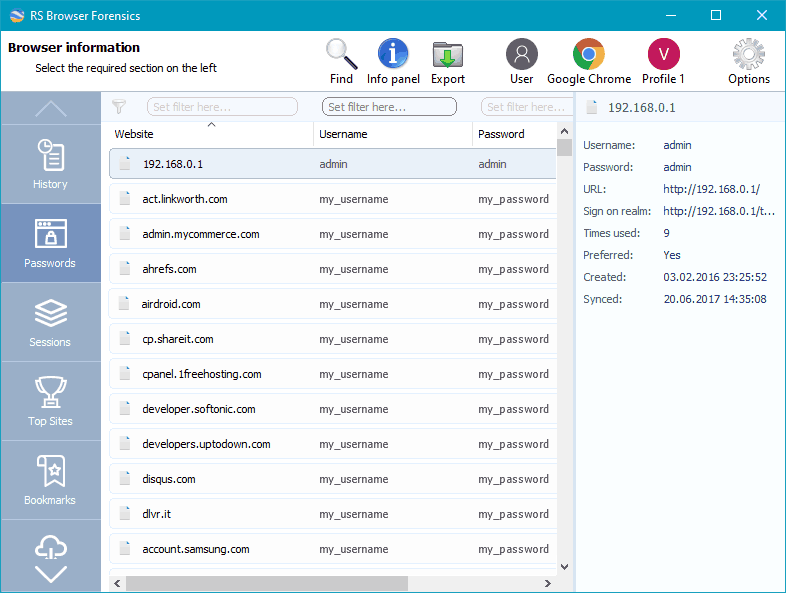Click the cloud download sidebar icon
786x593 pixels.
(x=50, y=547)
